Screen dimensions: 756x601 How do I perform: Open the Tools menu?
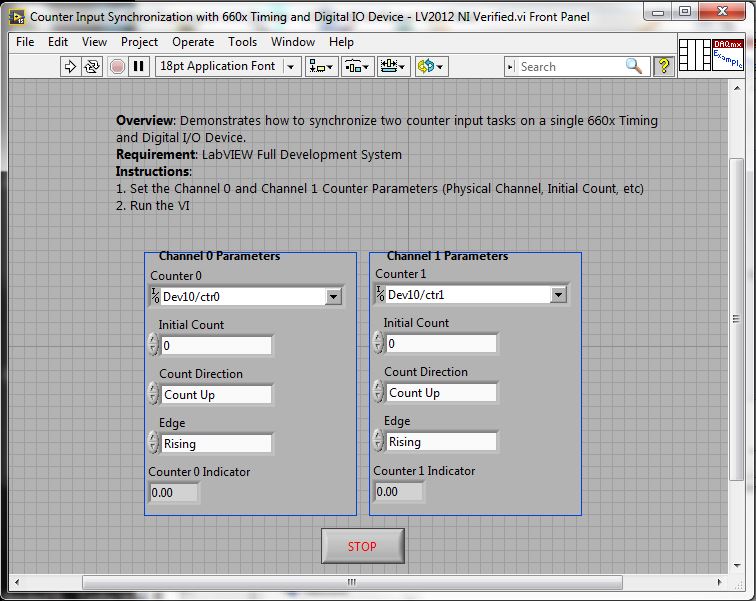243,42
